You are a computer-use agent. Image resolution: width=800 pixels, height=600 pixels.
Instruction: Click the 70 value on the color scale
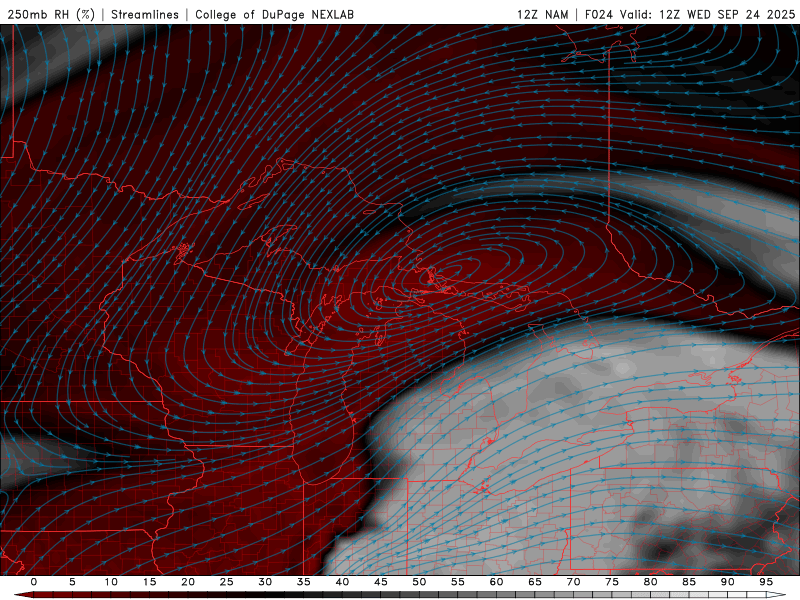[x=573, y=582]
